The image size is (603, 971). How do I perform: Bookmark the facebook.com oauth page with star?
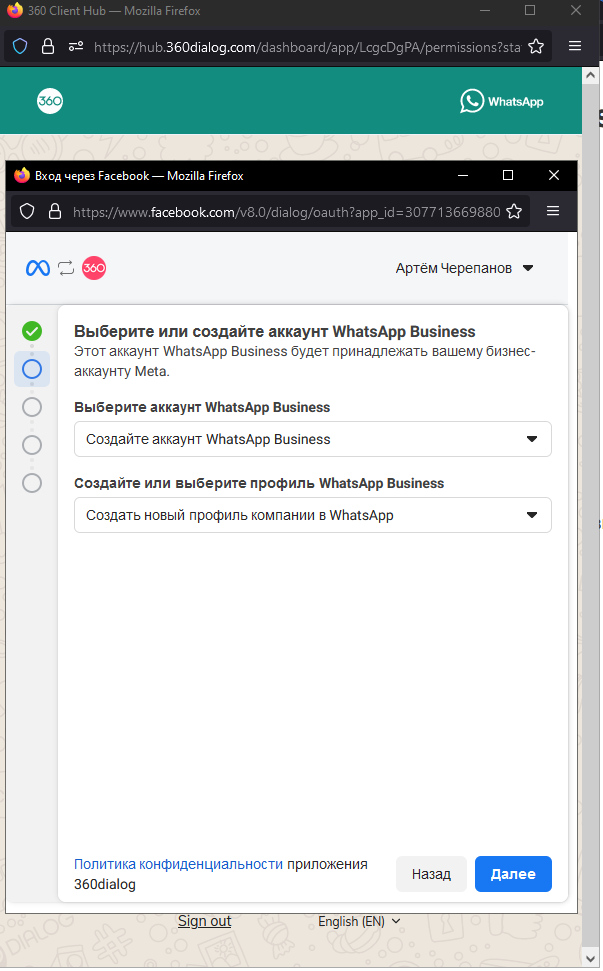(514, 212)
